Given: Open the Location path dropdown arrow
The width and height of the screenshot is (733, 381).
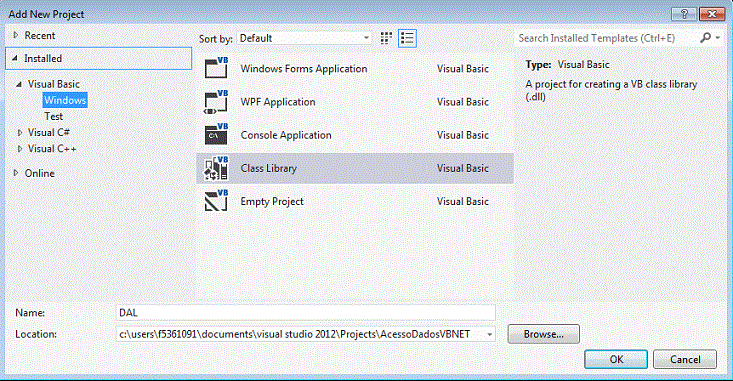Looking at the screenshot, I should [x=489, y=334].
